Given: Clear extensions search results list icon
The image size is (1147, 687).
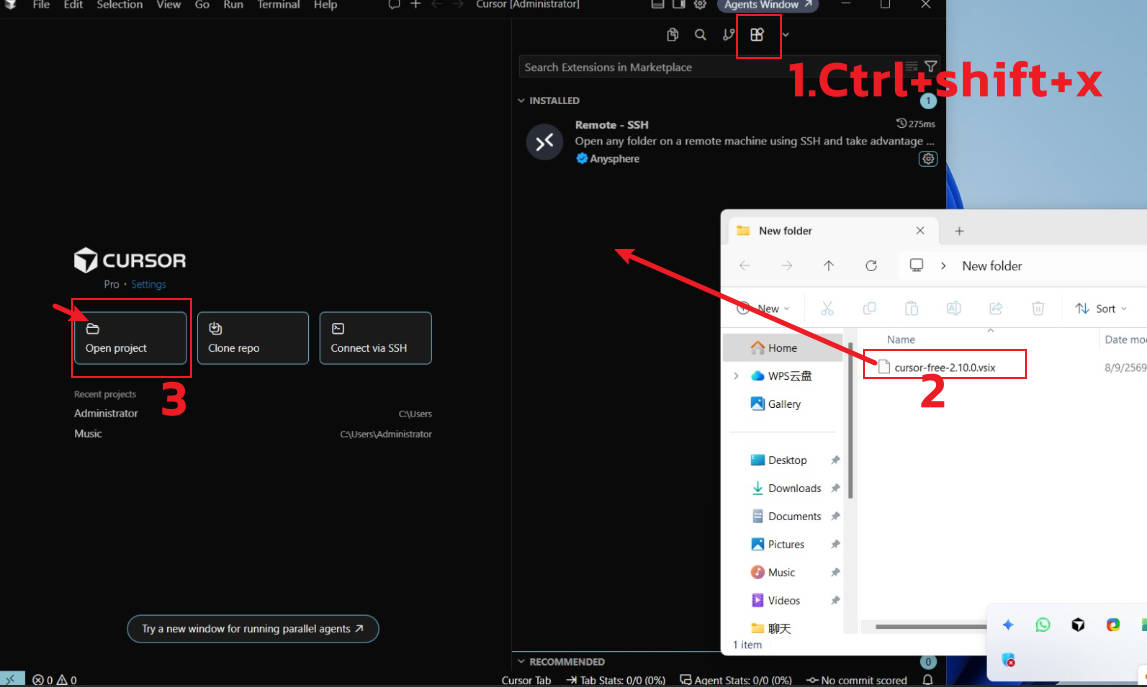Looking at the screenshot, I should click(x=911, y=66).
